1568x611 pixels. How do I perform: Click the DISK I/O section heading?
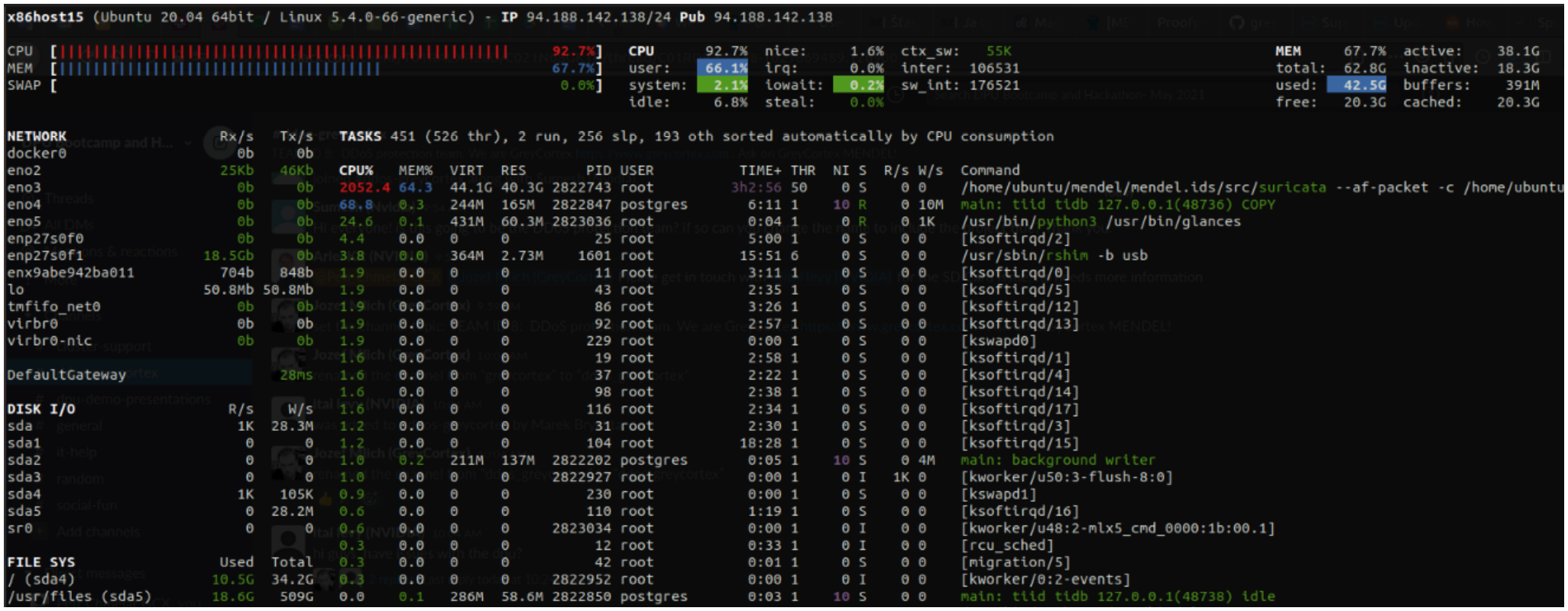[41, 409]
